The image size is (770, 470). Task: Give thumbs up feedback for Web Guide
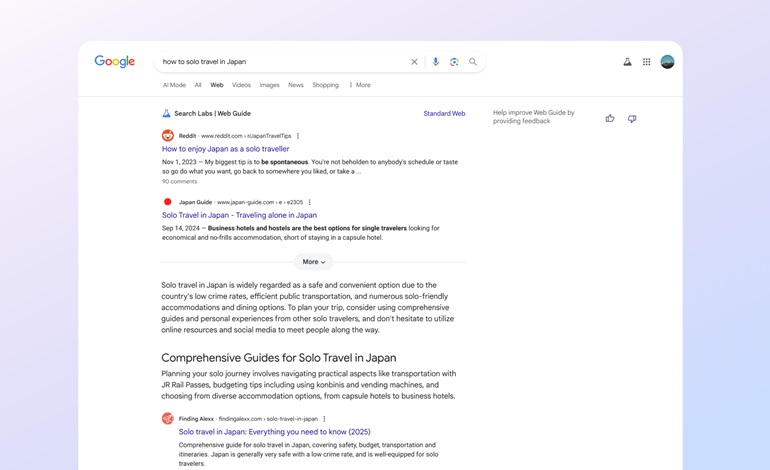point(610,118)
